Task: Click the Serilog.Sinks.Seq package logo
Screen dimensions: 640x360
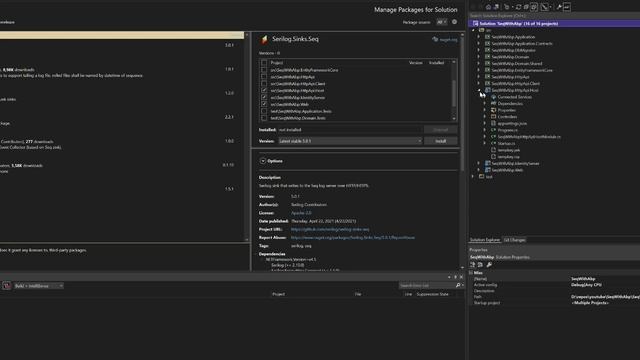Action: [264, 39]
